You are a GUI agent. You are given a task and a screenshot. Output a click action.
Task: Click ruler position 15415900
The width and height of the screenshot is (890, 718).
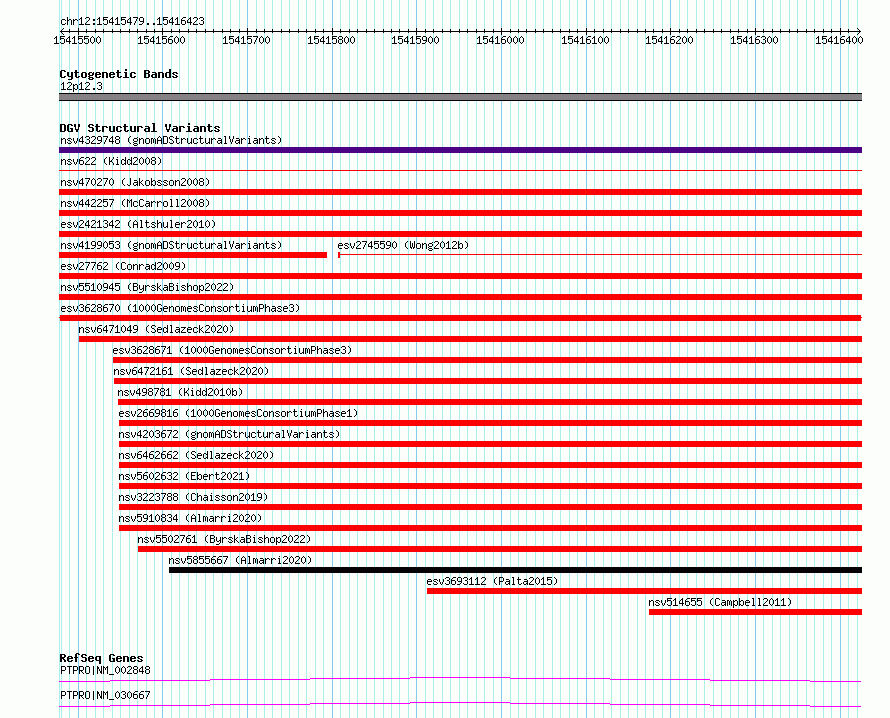[x=415, y=40]
